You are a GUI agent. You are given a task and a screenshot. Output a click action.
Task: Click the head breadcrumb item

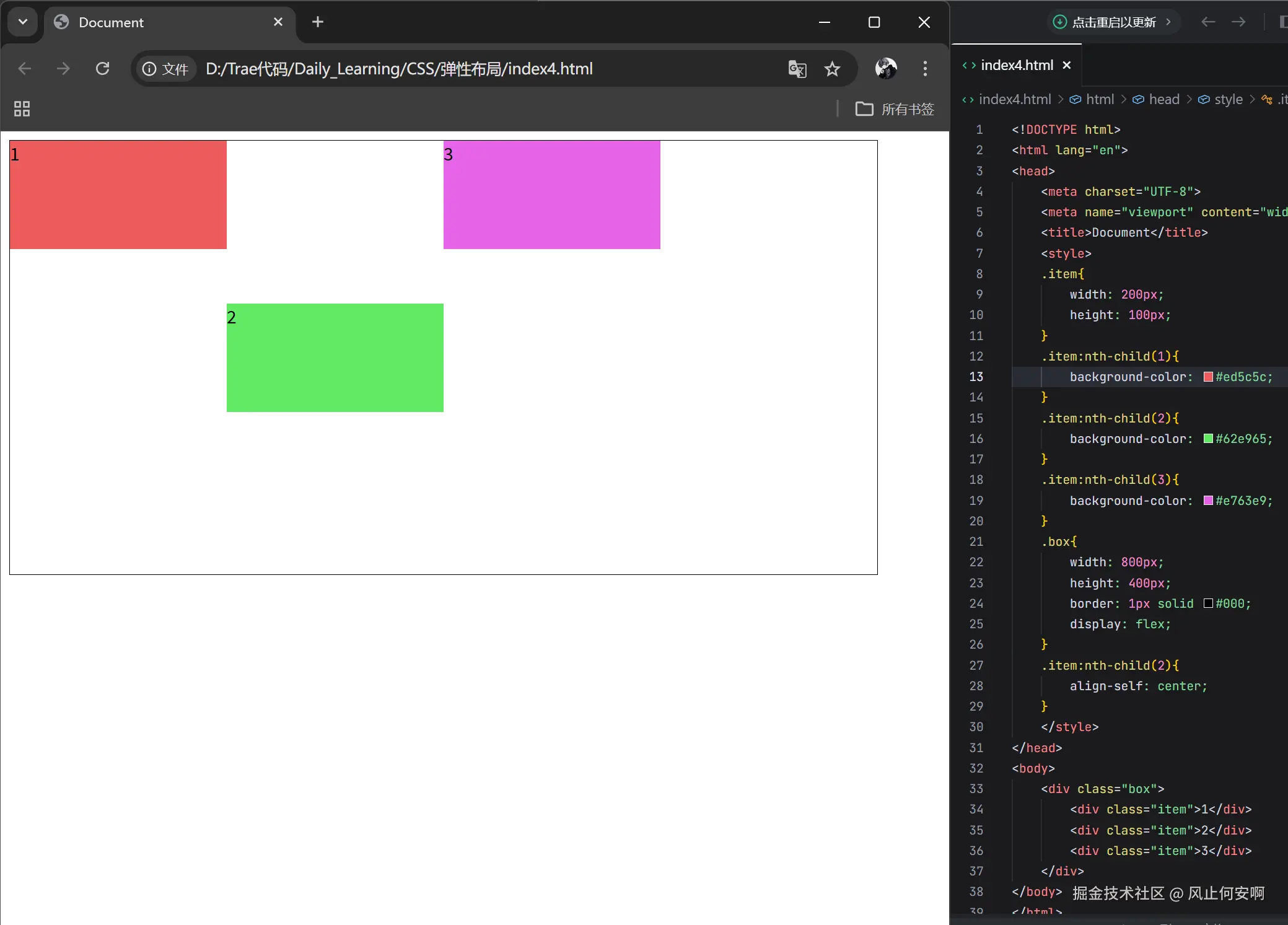pyautogui.click(x=1163, y=99)
